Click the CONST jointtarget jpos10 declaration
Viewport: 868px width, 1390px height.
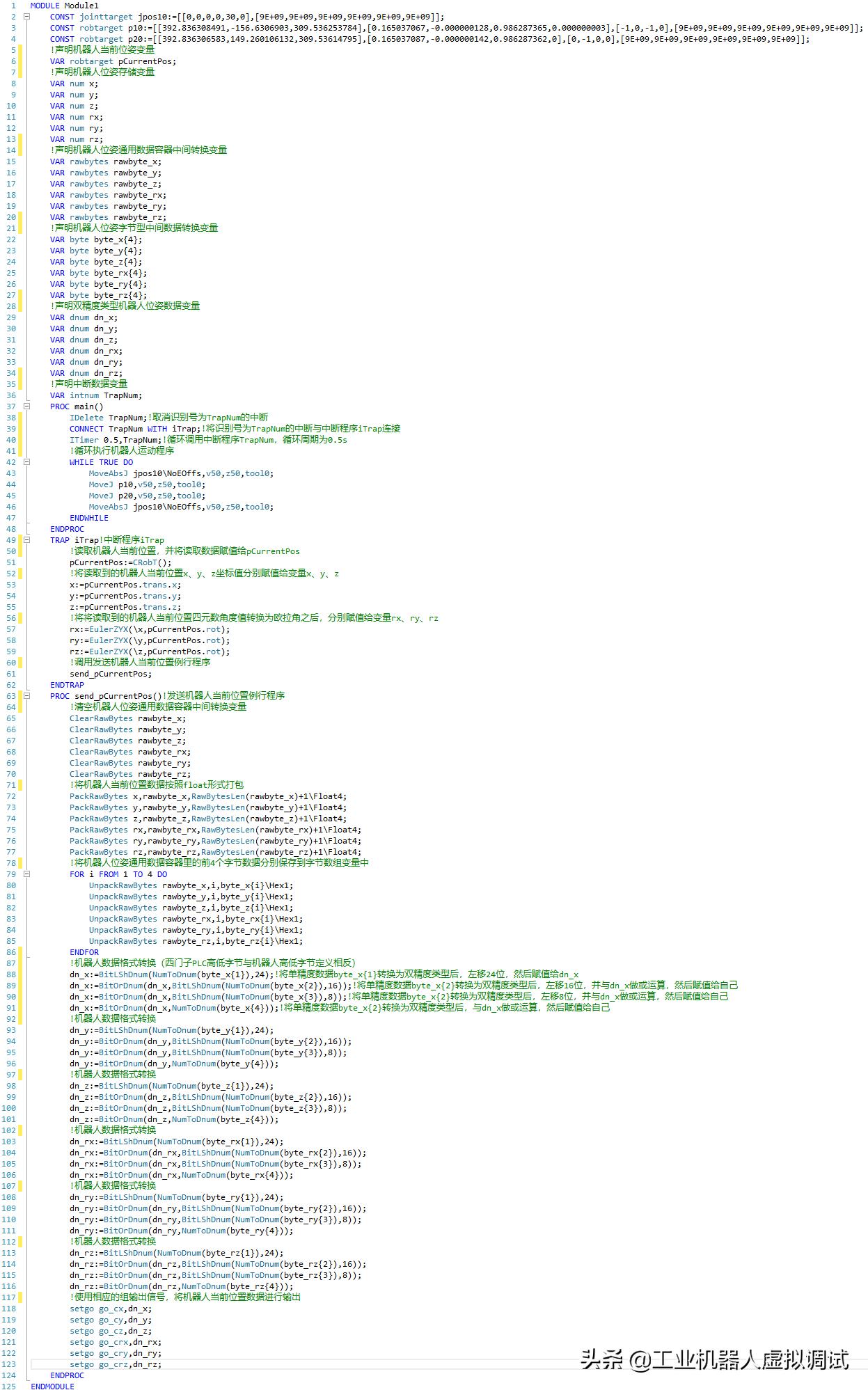tap(247, 17)
